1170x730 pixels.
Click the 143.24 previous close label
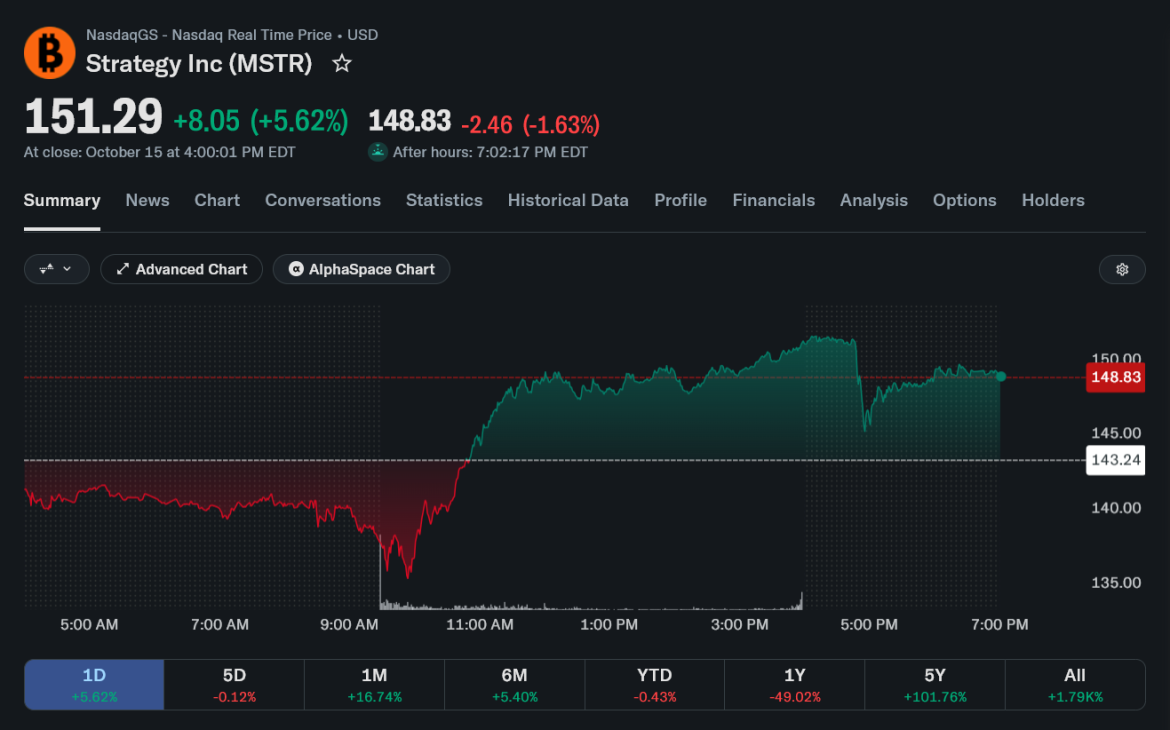point(1116,460)
